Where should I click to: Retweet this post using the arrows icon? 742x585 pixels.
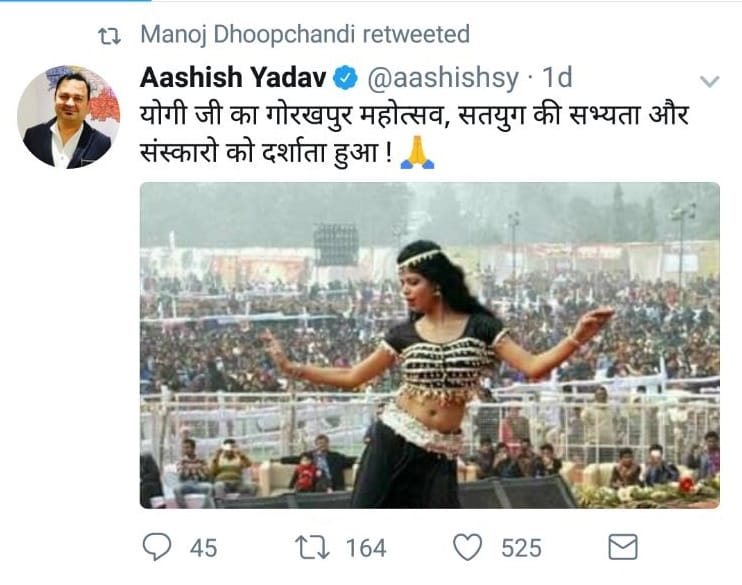pos(312,547)
